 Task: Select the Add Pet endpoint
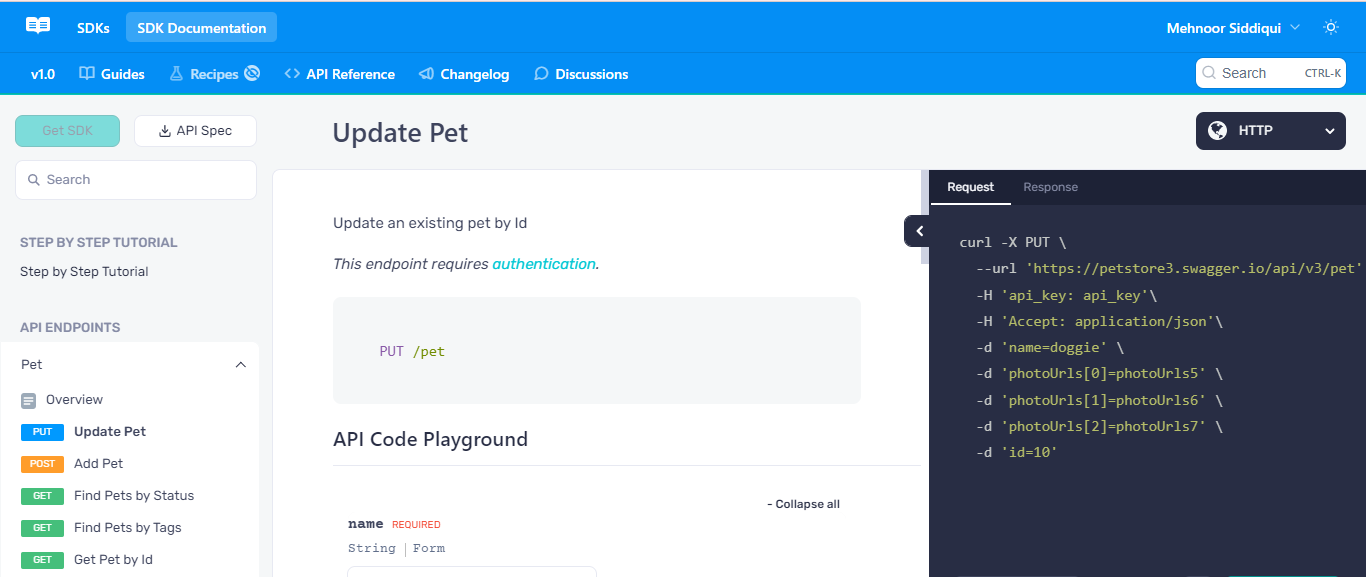98,464
